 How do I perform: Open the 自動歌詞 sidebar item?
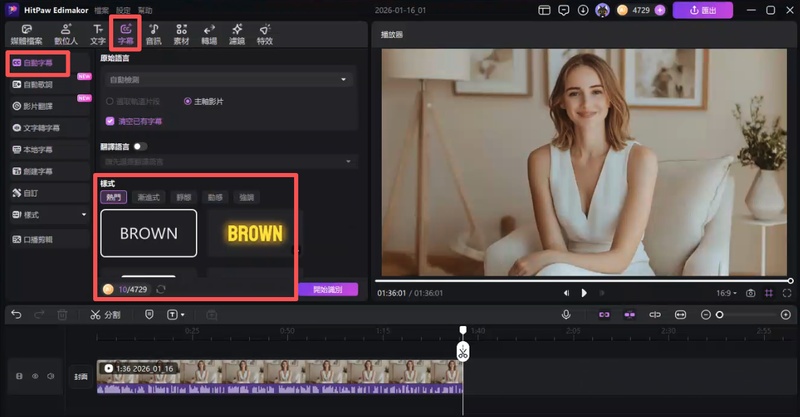coord(38,85)
